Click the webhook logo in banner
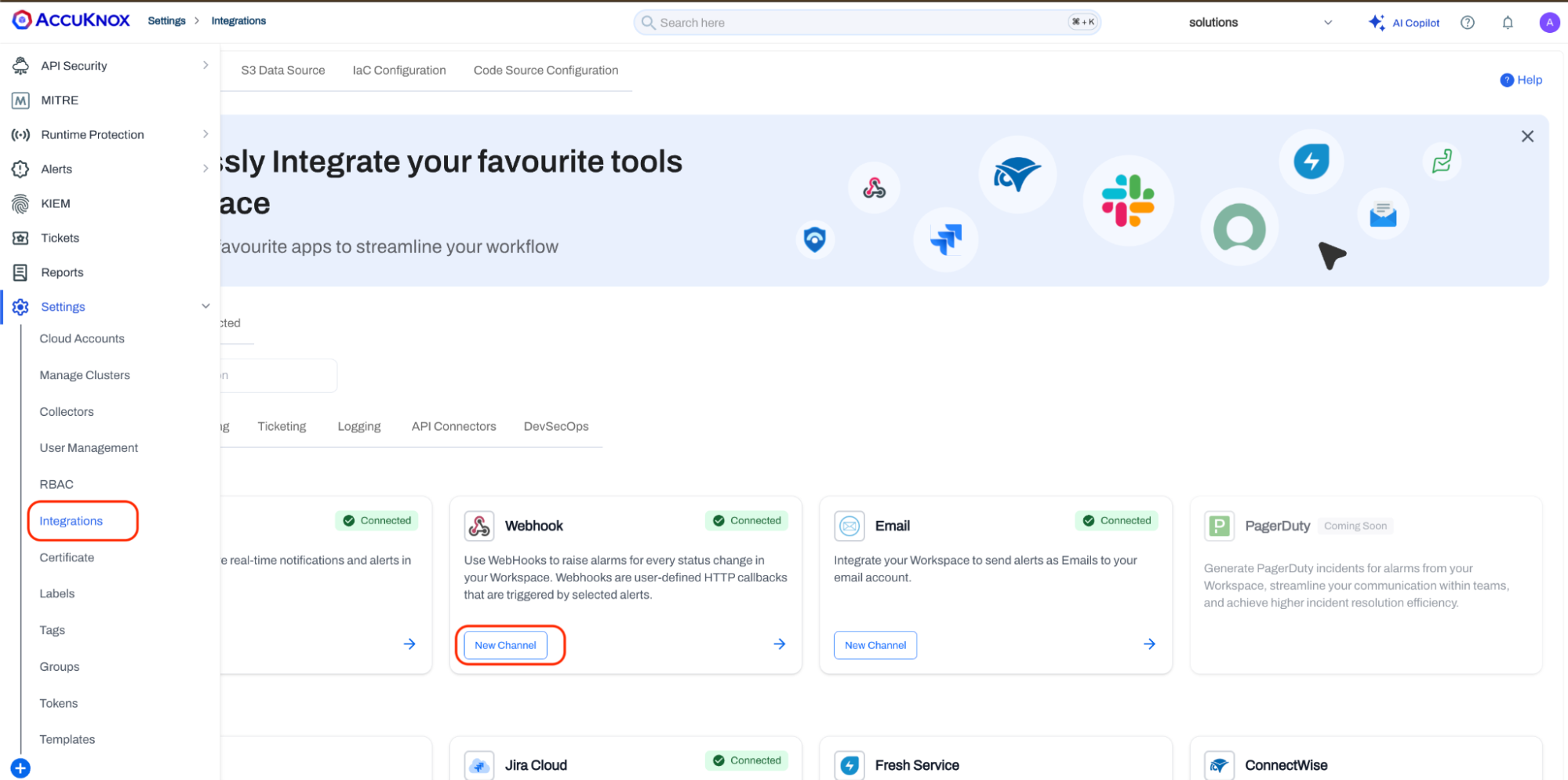The width and height of the screenshot is (1568, 780). point(874,188)
